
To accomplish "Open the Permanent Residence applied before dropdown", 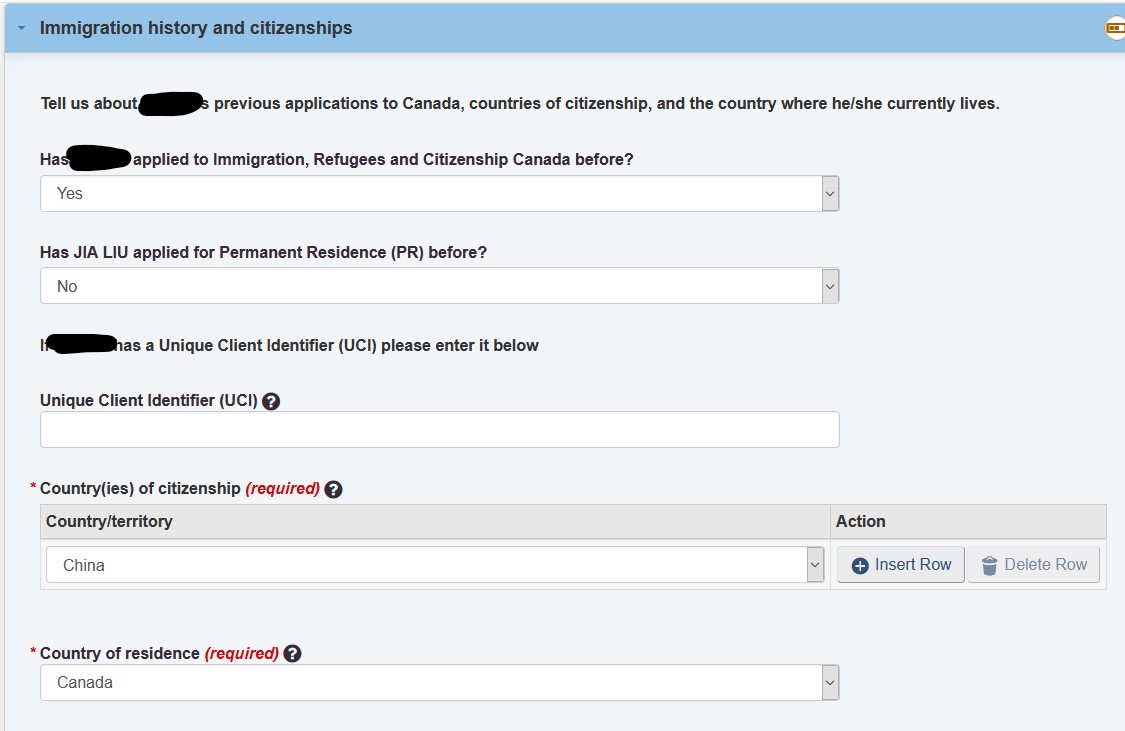I will (x=439, y=286).
